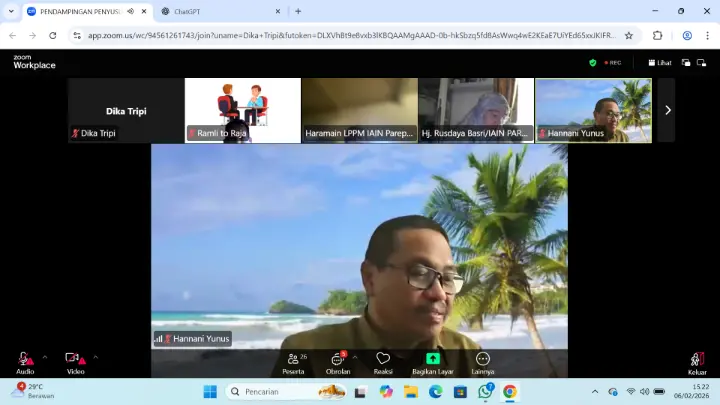Click the REC recording indicator
The image size is (720, 405).
click(x=612, y=62)
